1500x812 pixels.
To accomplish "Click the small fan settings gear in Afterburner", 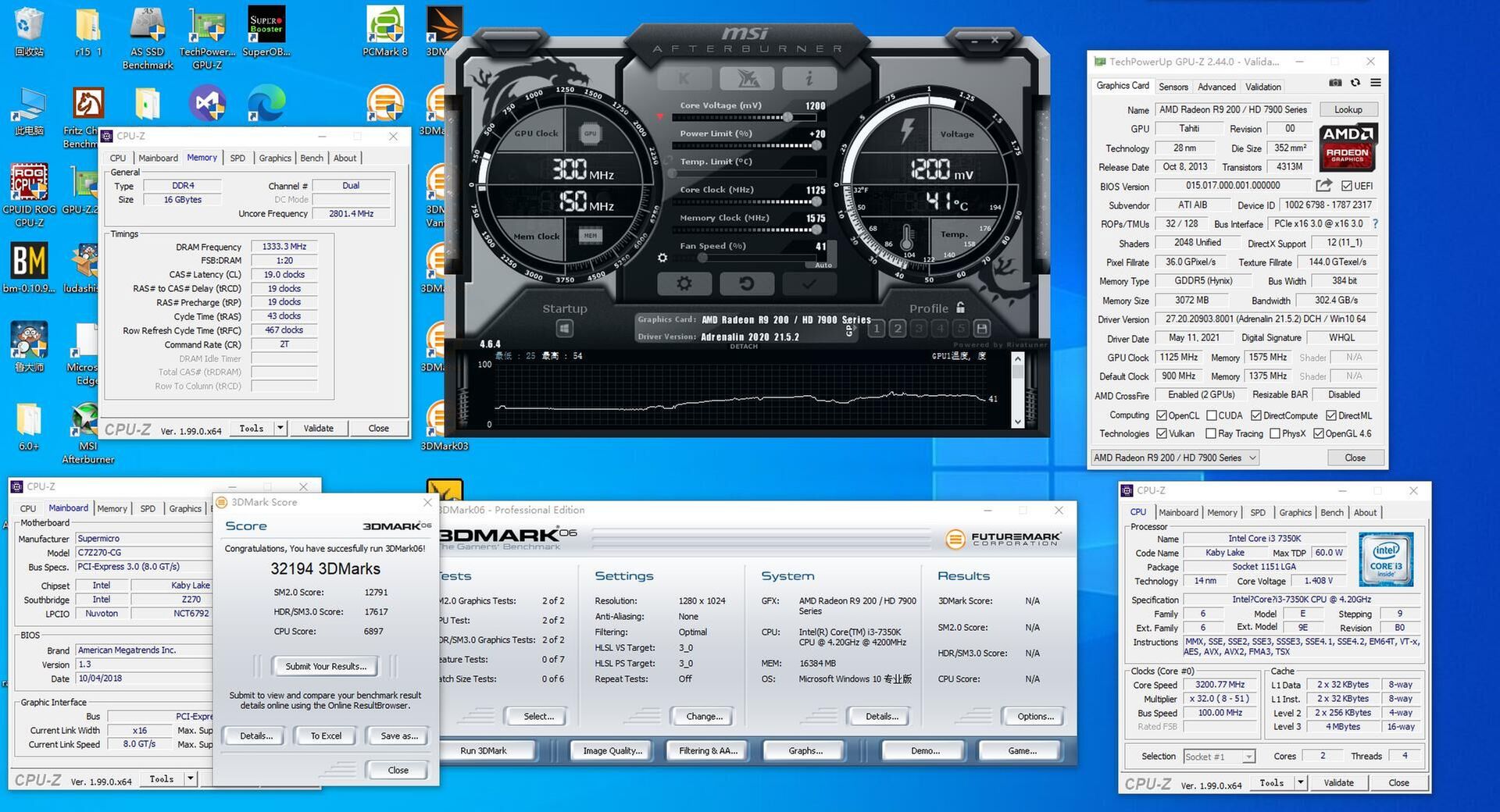I will [x=662, y=258].
